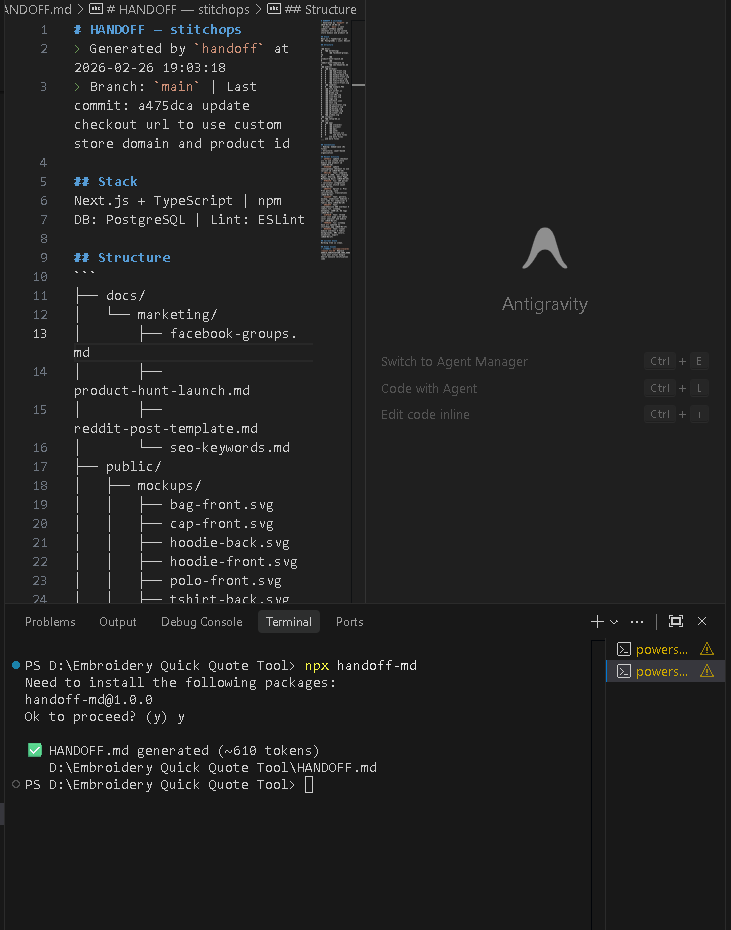Click the '## Stack' heading line
The image size is (731, 930).
point(106,181)
